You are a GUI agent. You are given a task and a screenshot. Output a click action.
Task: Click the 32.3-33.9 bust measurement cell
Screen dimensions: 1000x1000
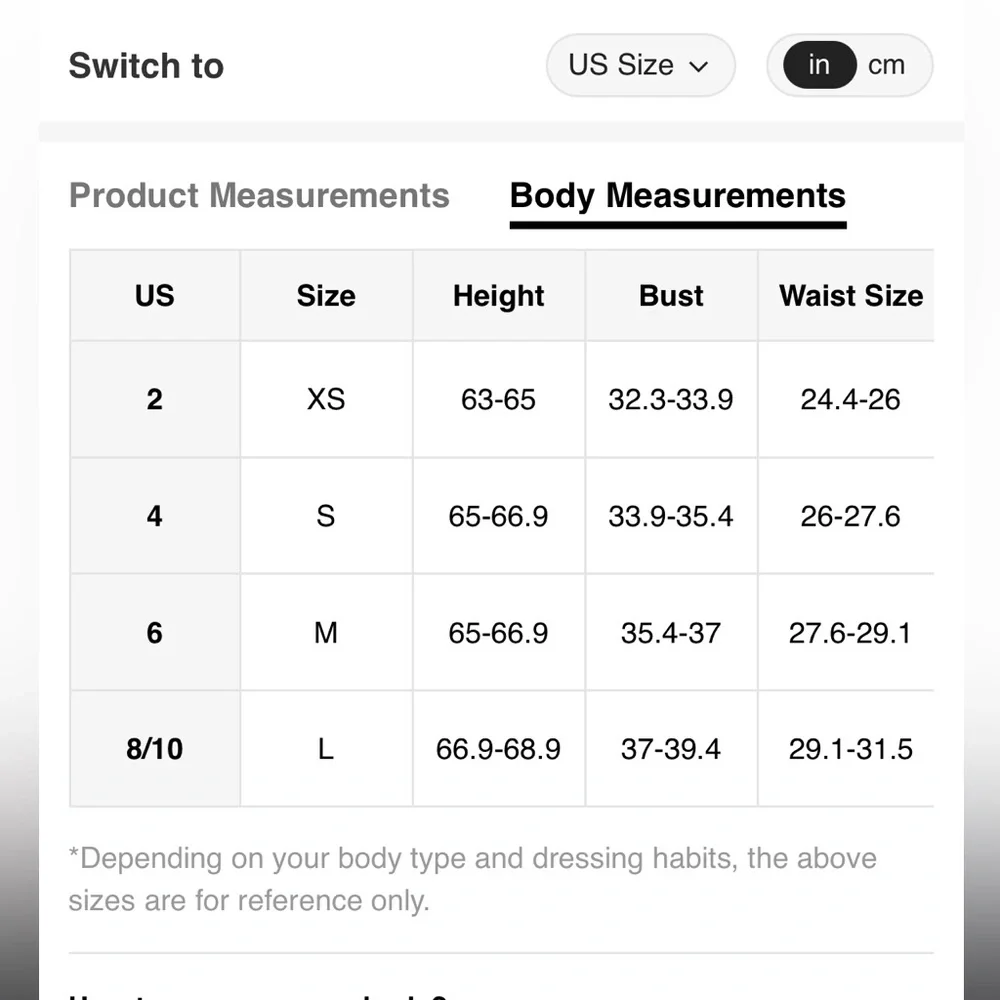pyautogui.click(x=671, y=400)
